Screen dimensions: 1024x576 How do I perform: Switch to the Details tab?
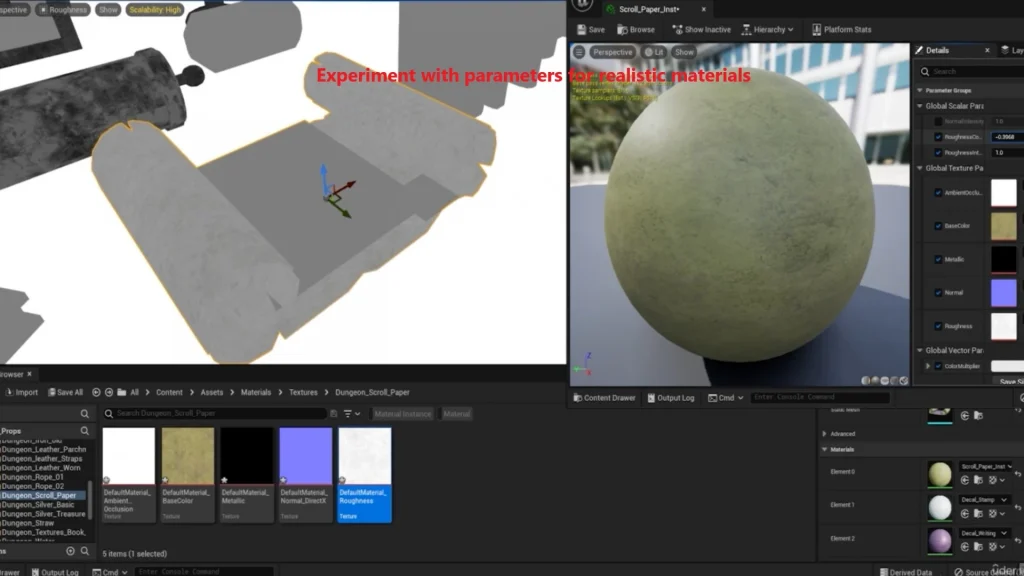click(938, 50)
